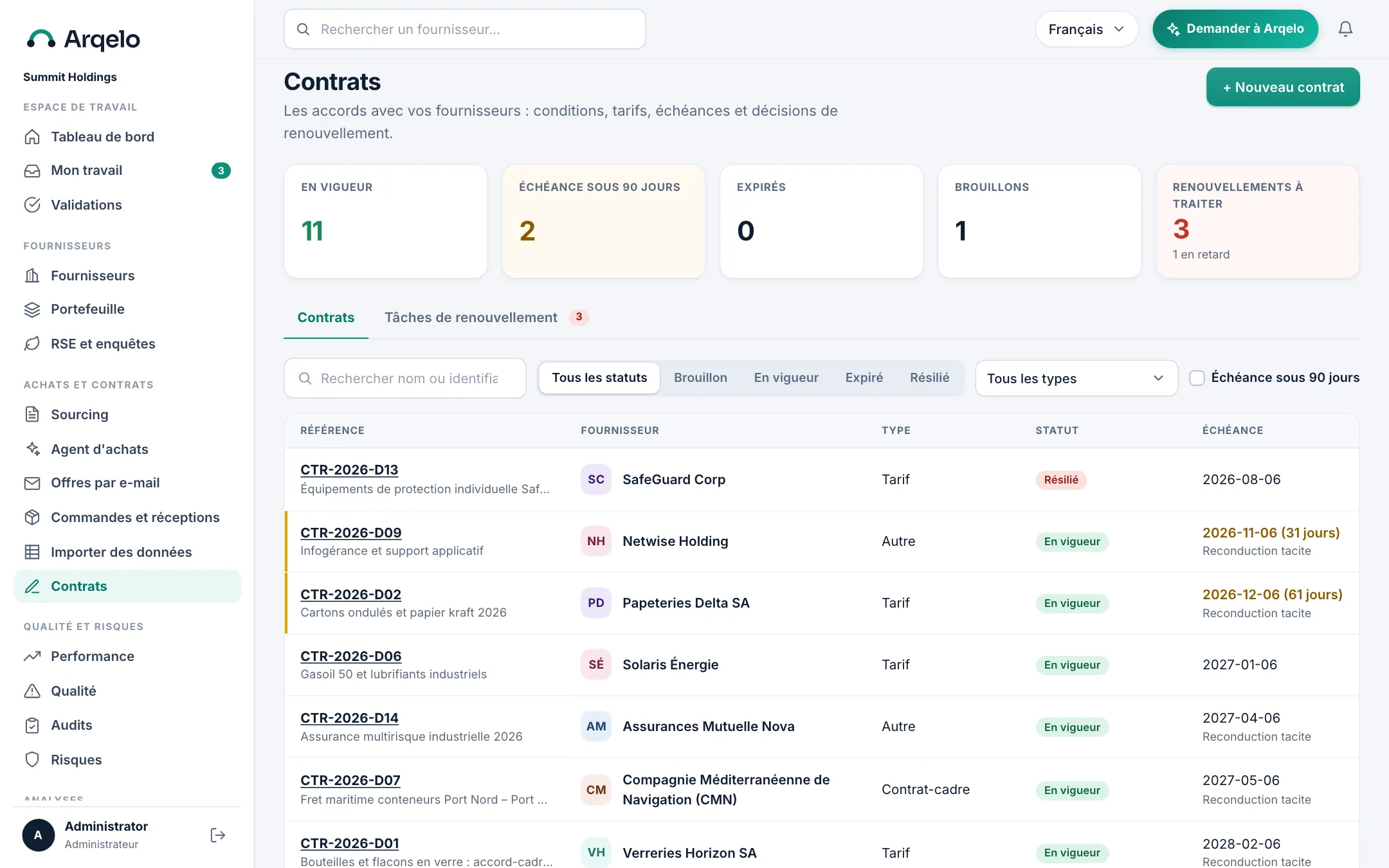Enable the Échéance sous 90 jours checkbox

(1197, 378)
